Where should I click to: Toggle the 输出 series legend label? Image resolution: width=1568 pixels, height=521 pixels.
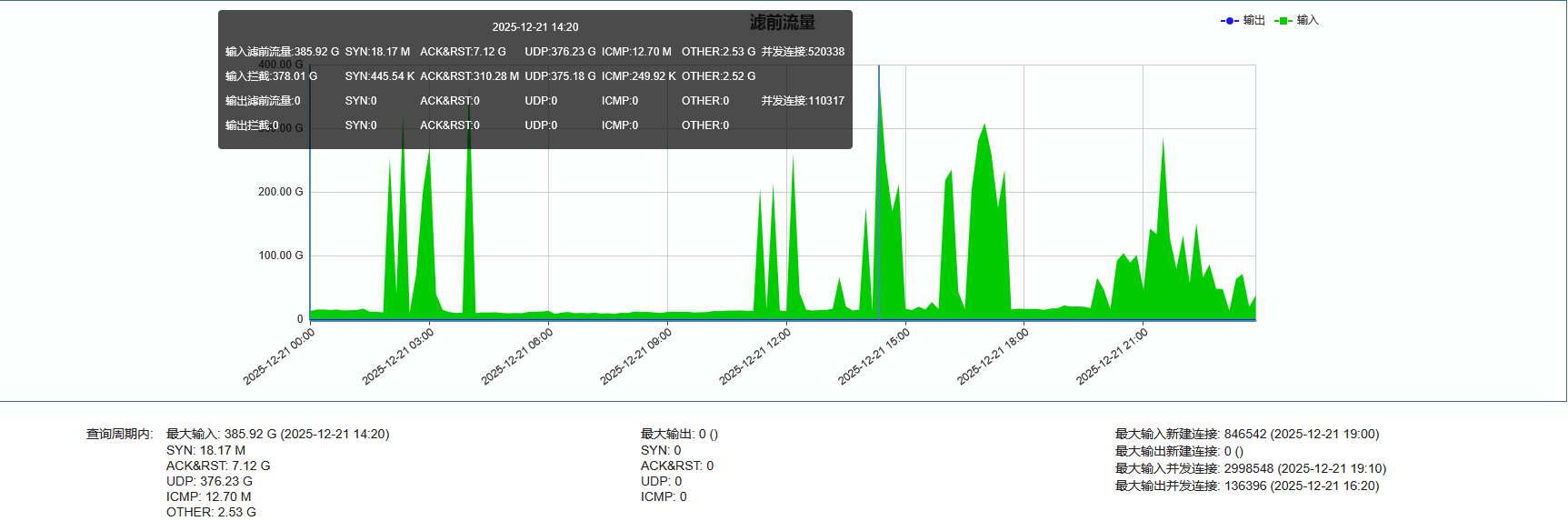tap(1254, 20)
